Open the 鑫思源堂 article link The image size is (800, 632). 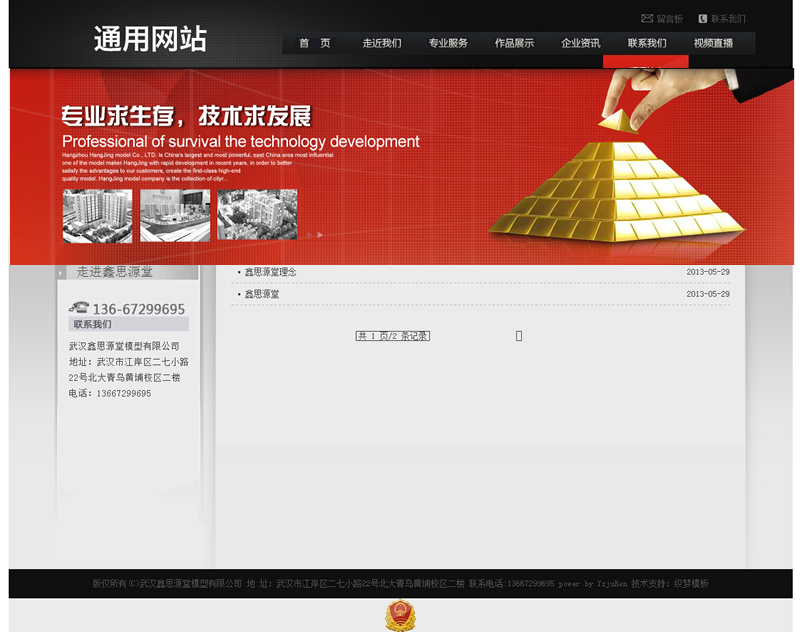pyautogui.click(x=262, y=294)
